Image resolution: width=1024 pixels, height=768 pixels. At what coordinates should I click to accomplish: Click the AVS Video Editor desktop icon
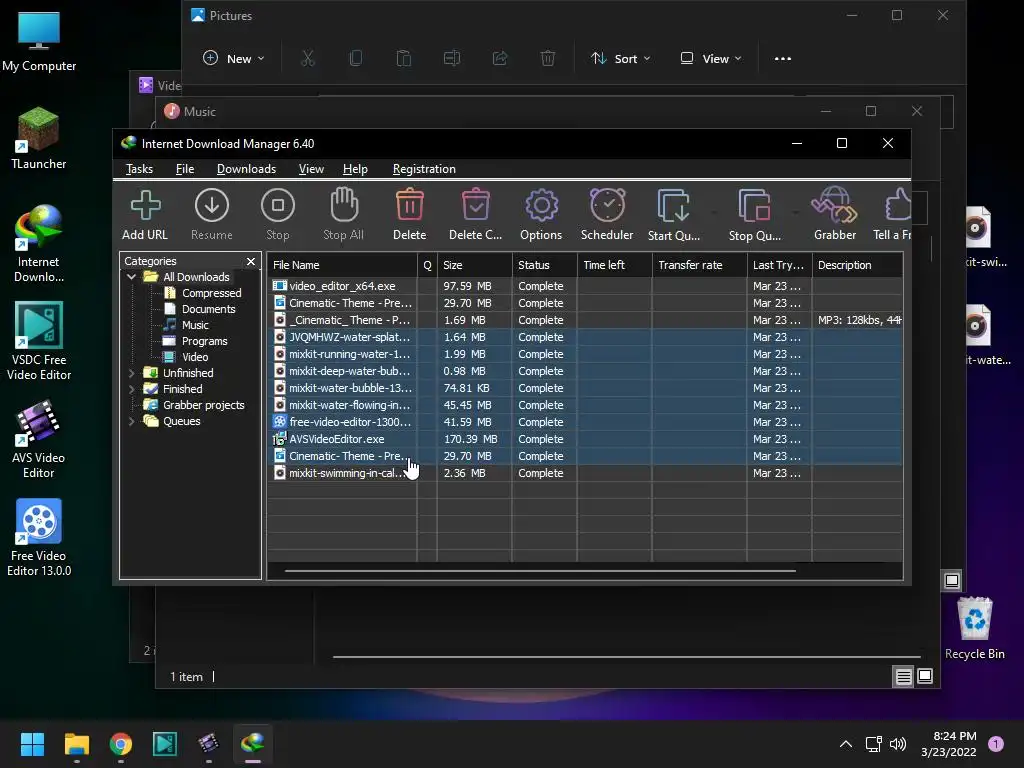tap(39, 439)
